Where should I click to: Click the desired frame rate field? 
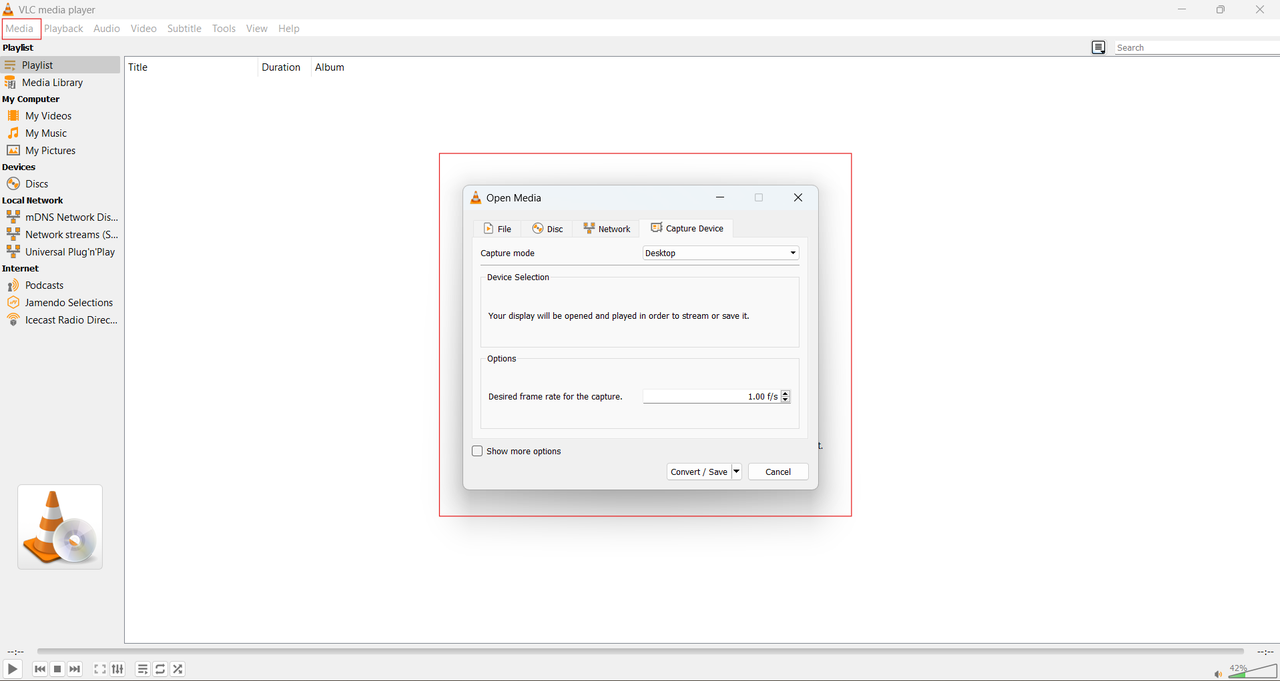click(x=711, y=396)
